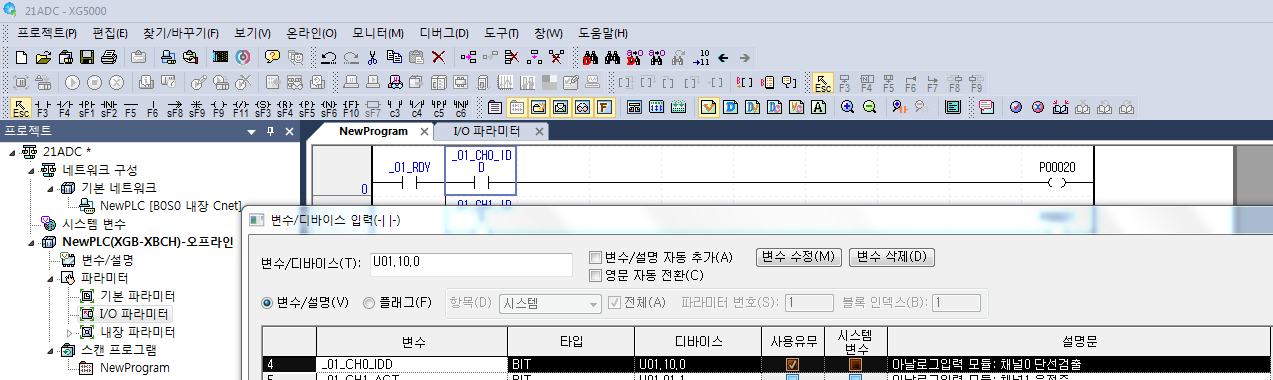Viewport: 1273px width, 380px height.
Task: Click the line-number 10→11 goto icon
Action: point(701,57)
